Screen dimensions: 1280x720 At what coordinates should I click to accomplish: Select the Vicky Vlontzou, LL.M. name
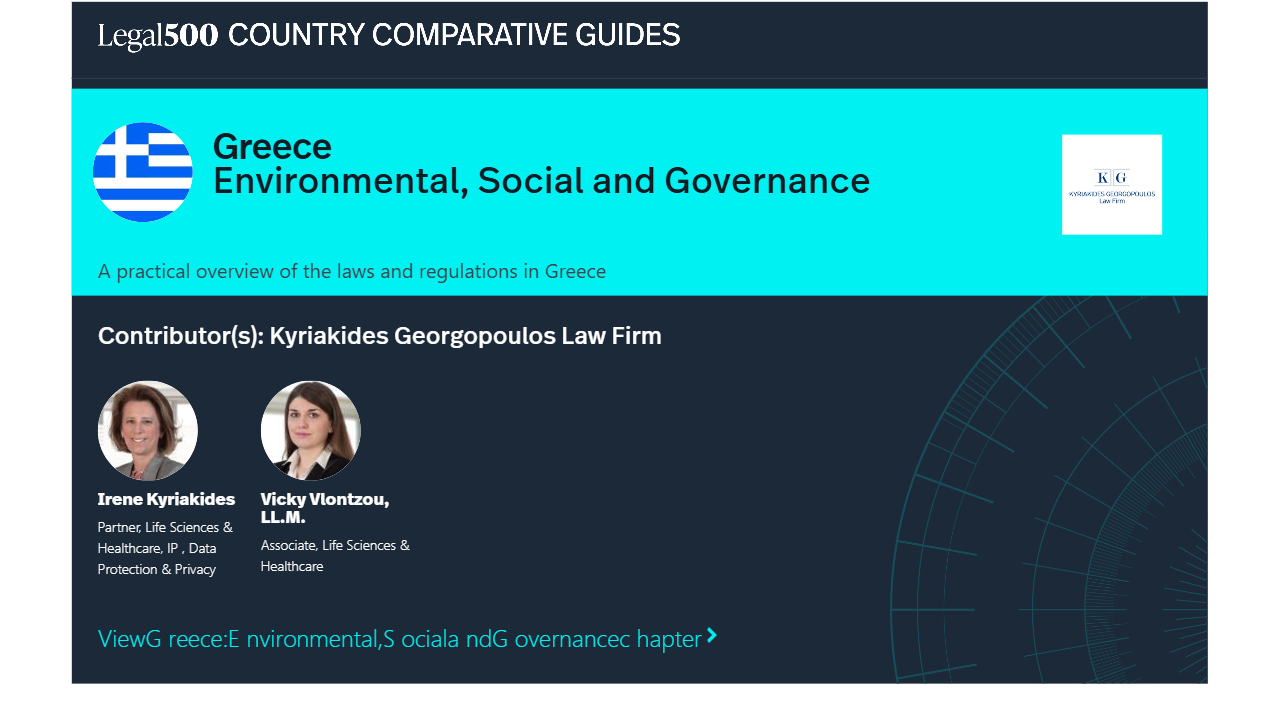pyautogui.click(x=325, y=508)
